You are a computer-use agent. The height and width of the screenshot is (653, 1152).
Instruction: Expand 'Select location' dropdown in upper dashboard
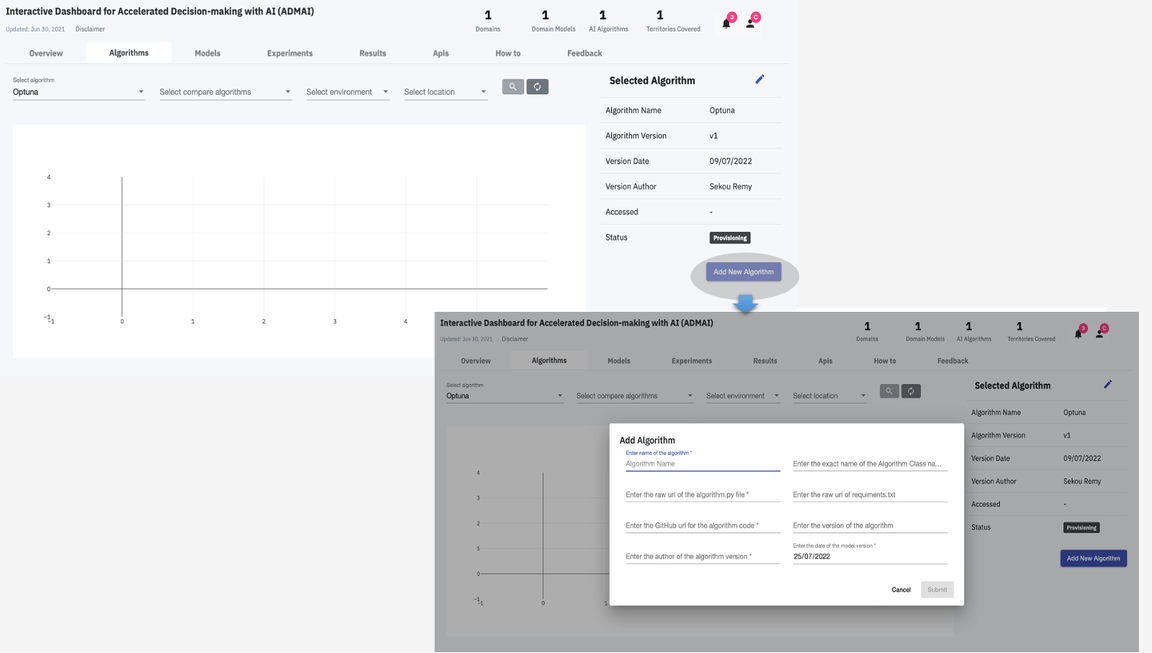(445, 92)
